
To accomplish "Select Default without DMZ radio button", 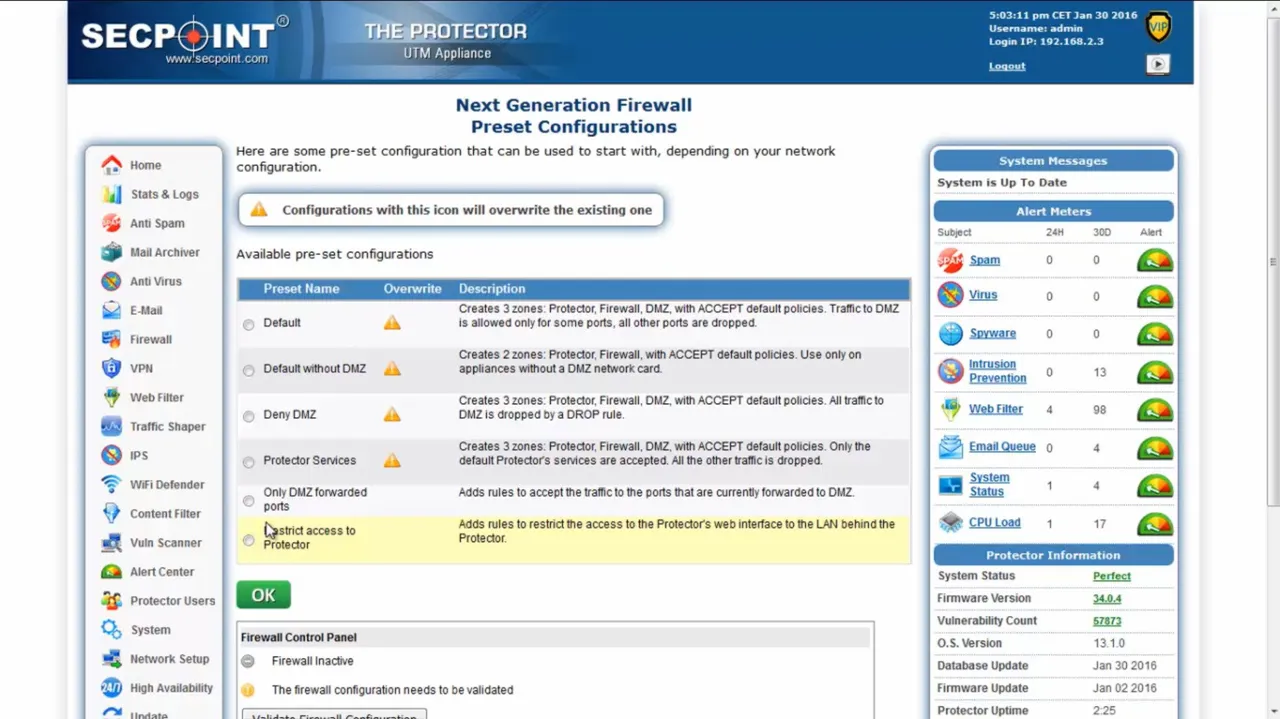I will (248, 370).
